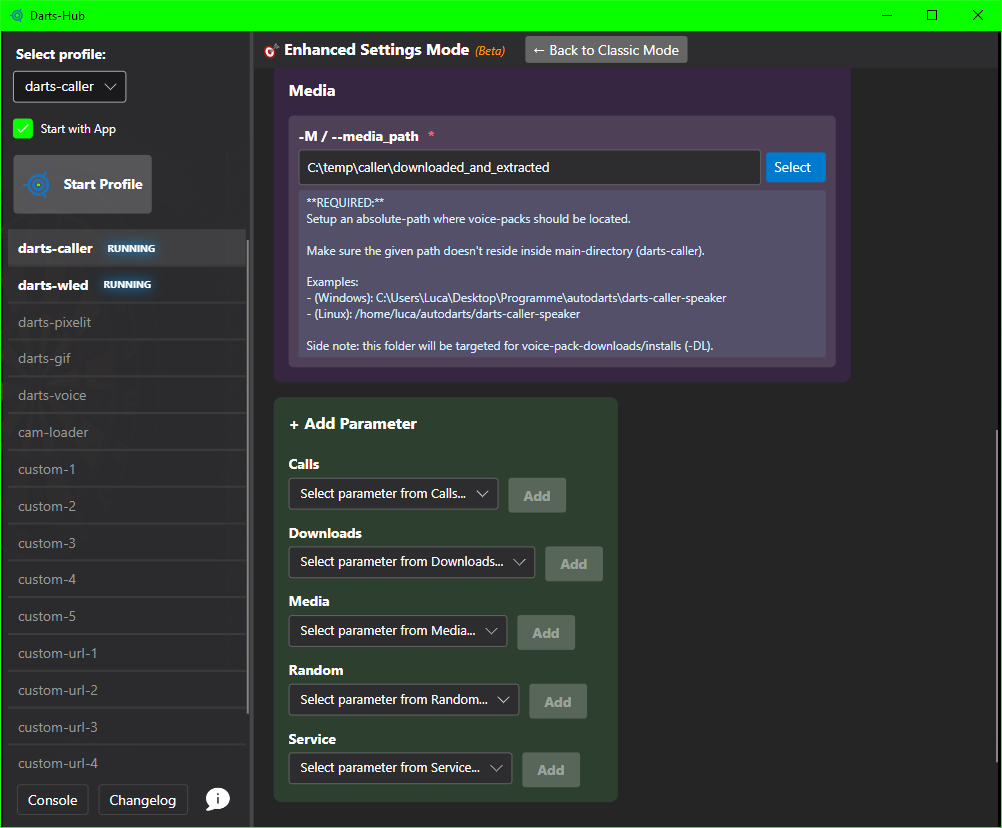Maximize the Darts-Hub window
The width and height of the screenshot is (1002, 828).
click(x=932, y=15)
